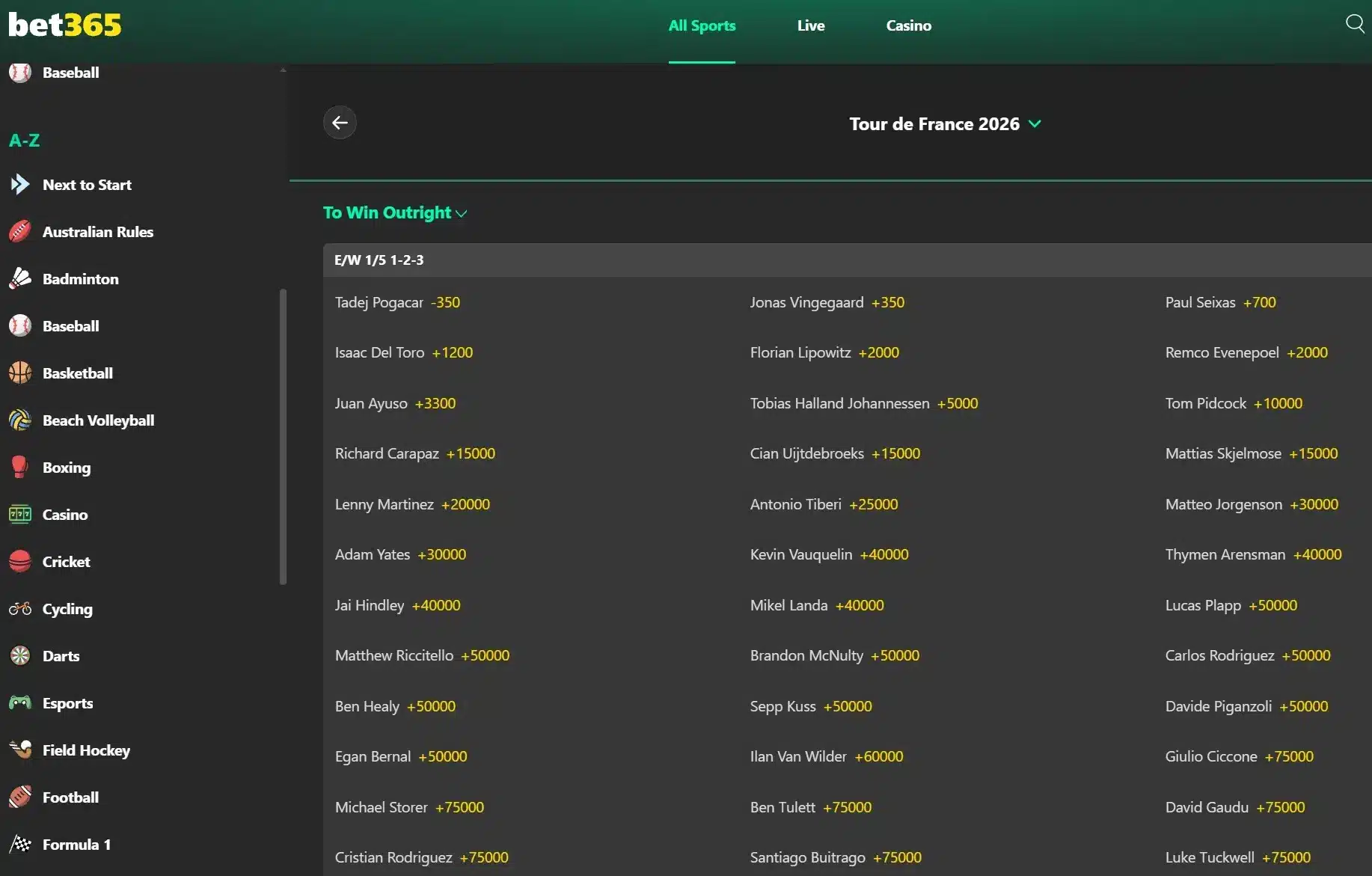Select the Basketball icon
Image resolution: width=1372 pixels, height=876 pixels.
point(20,373)
